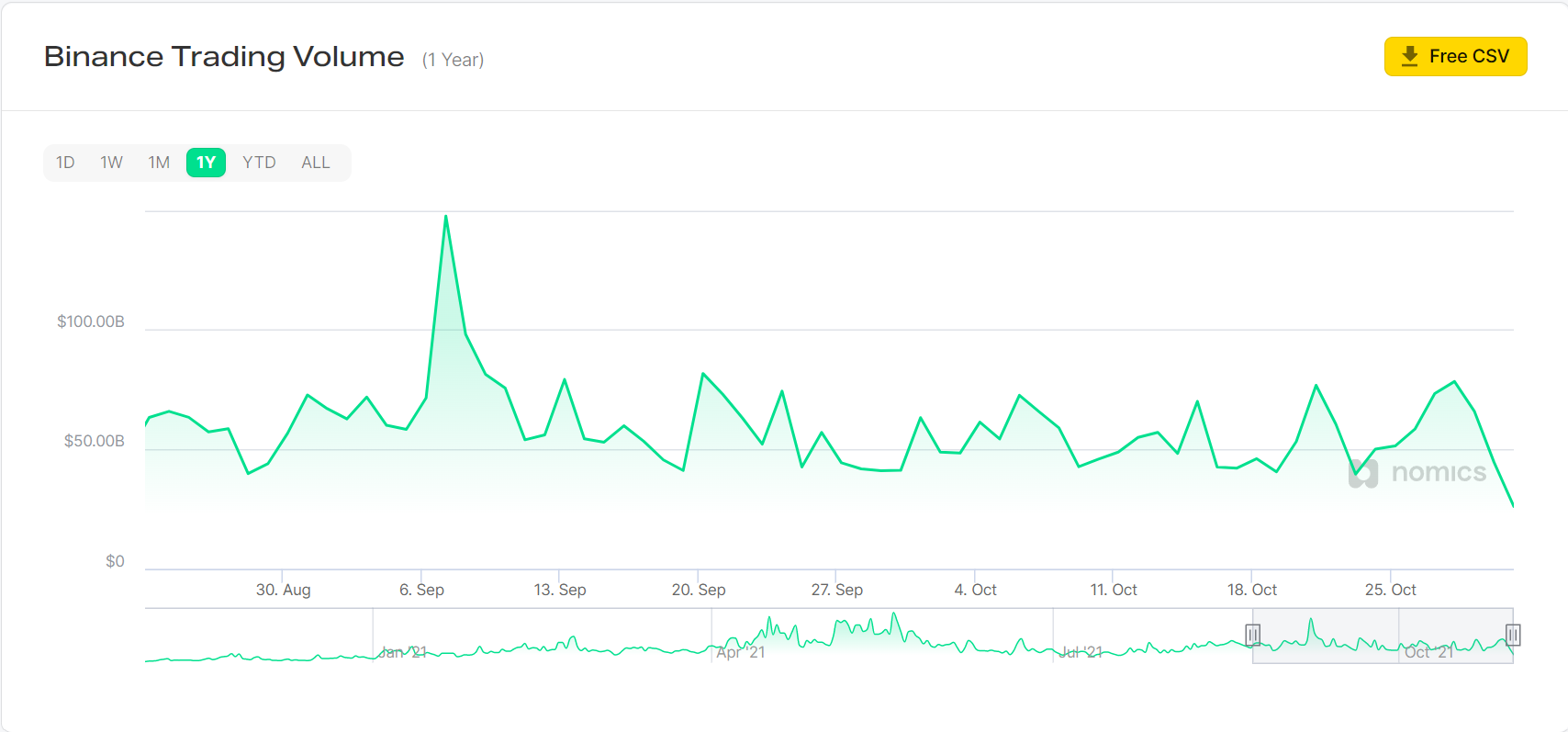Select the active 1Y range tab
Screen dimensions: 1568x732
(206, 163)
